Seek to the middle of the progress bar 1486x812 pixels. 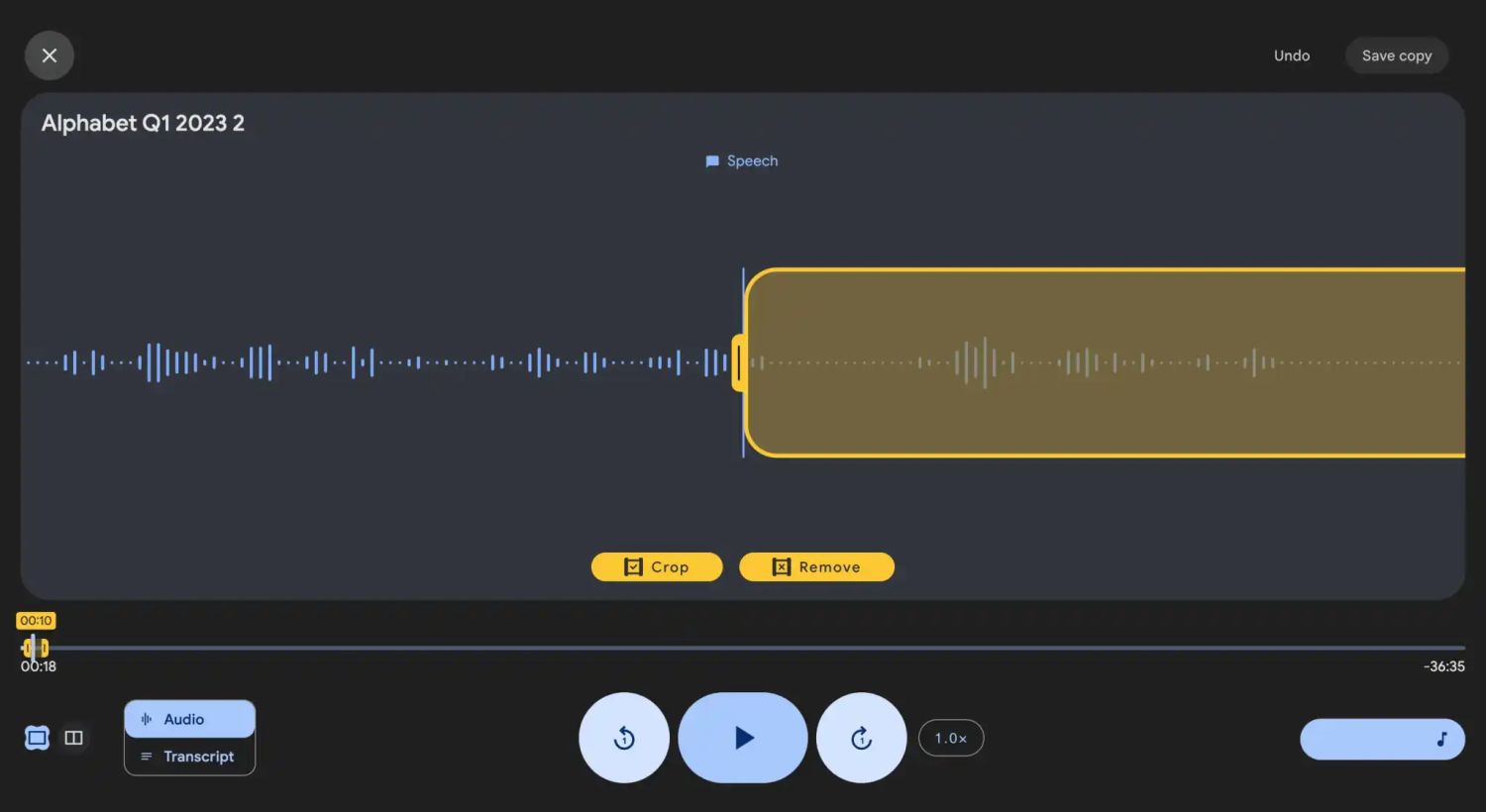click(x=743, y=648)
